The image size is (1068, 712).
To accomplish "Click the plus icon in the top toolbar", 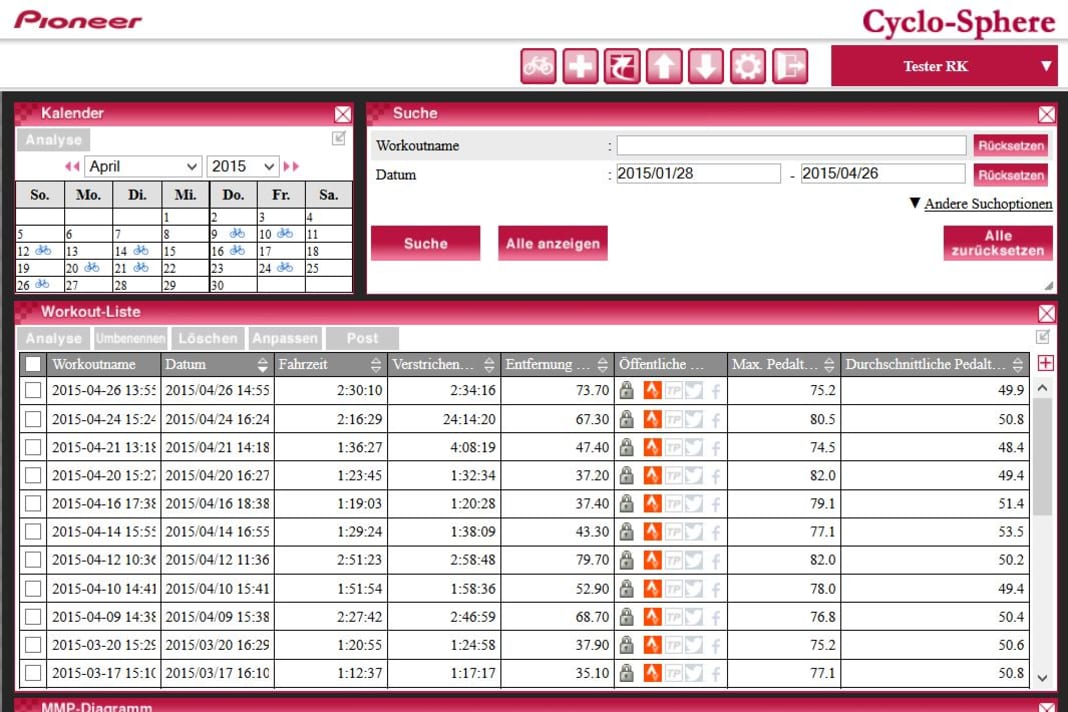I will click(x=580, y=67).
